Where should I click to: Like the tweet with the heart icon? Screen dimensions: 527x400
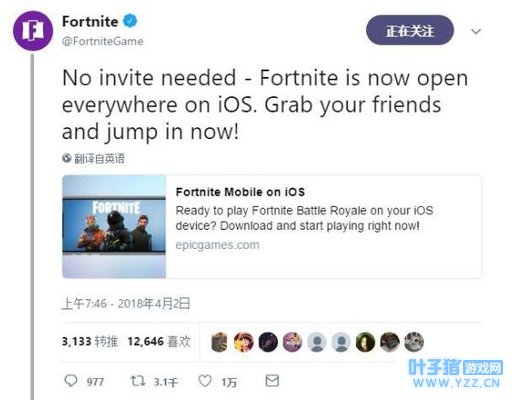click(x=205, y=381)
